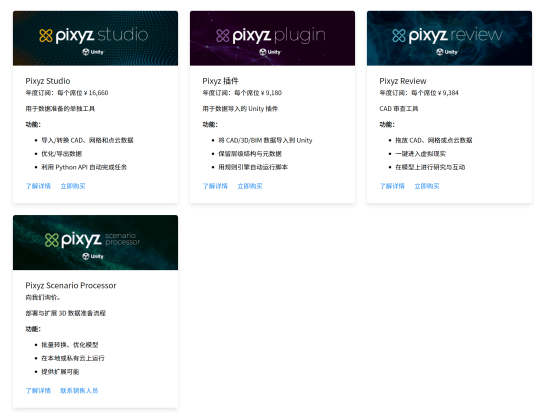Click the 保留层级结构与元数据 bullet
Viewport: 560px width, 419px height.
click(250, 154)
